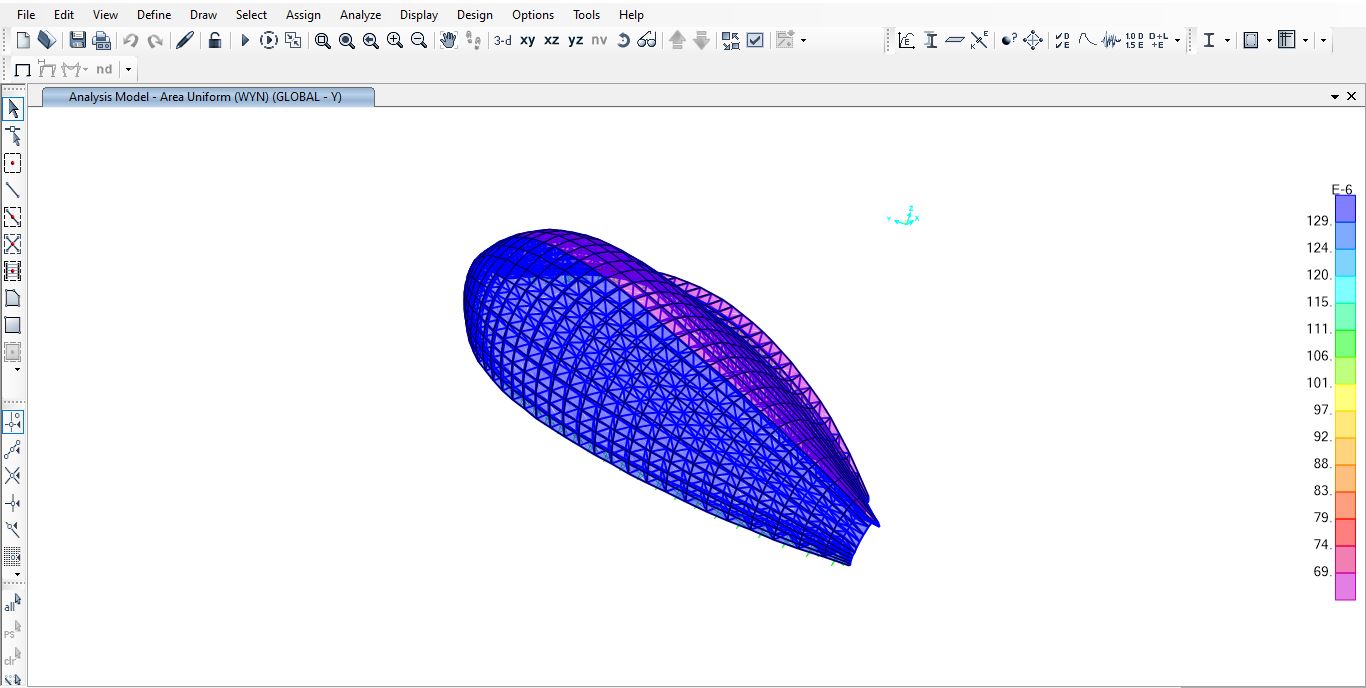Open the response spectrum curve icon

tap(1087, 40)
